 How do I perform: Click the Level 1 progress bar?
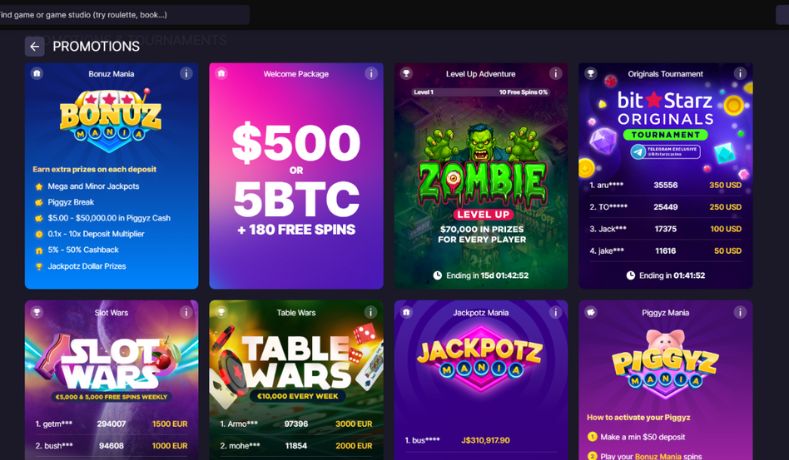tap(481, 92)
